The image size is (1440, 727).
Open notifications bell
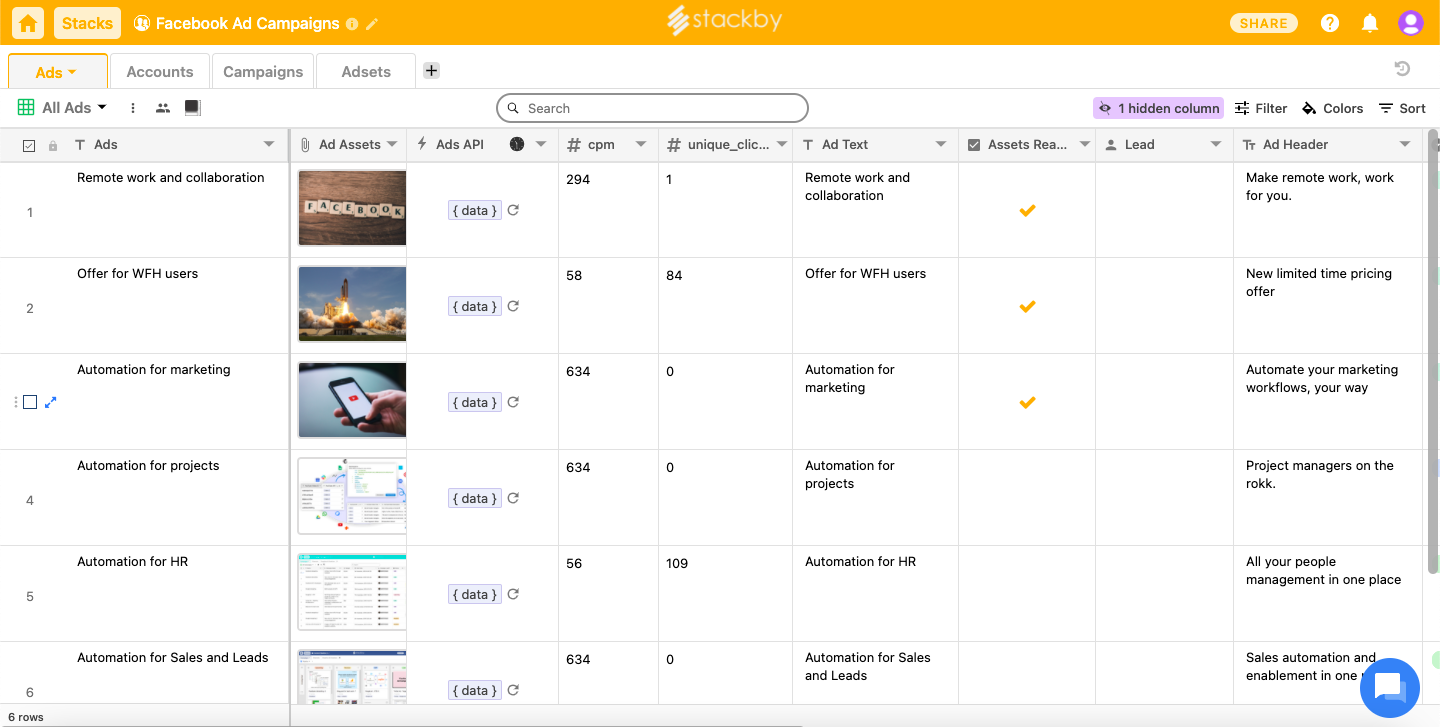(1370, 23)
